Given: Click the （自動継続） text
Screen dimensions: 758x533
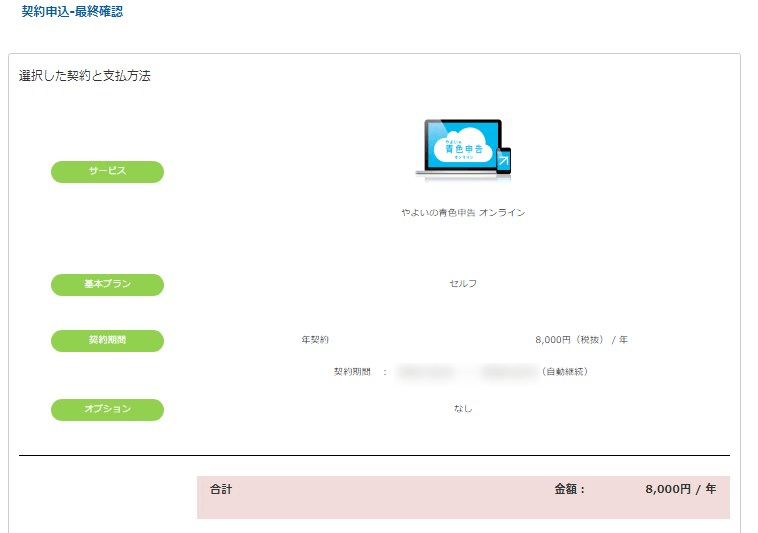Looking at the screenshot, I should pyautogui.click(x=565, y=372).
